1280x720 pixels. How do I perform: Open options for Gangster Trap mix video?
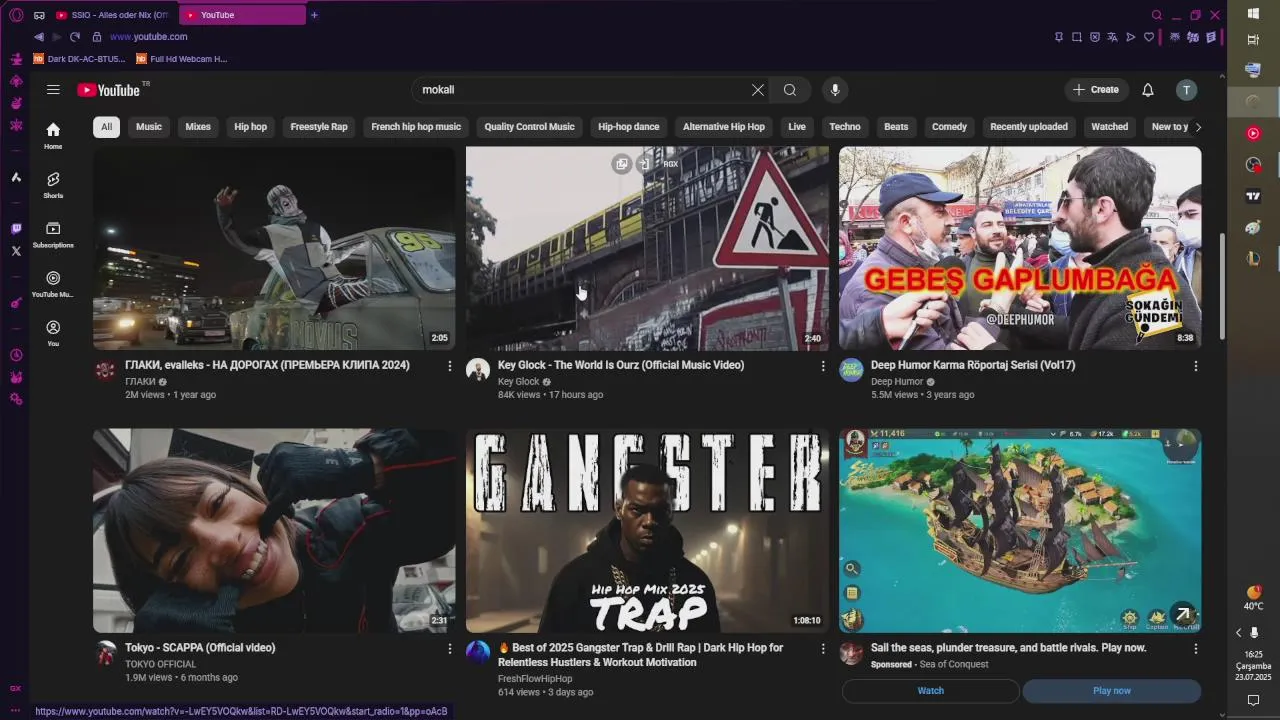tap(823, 649)
